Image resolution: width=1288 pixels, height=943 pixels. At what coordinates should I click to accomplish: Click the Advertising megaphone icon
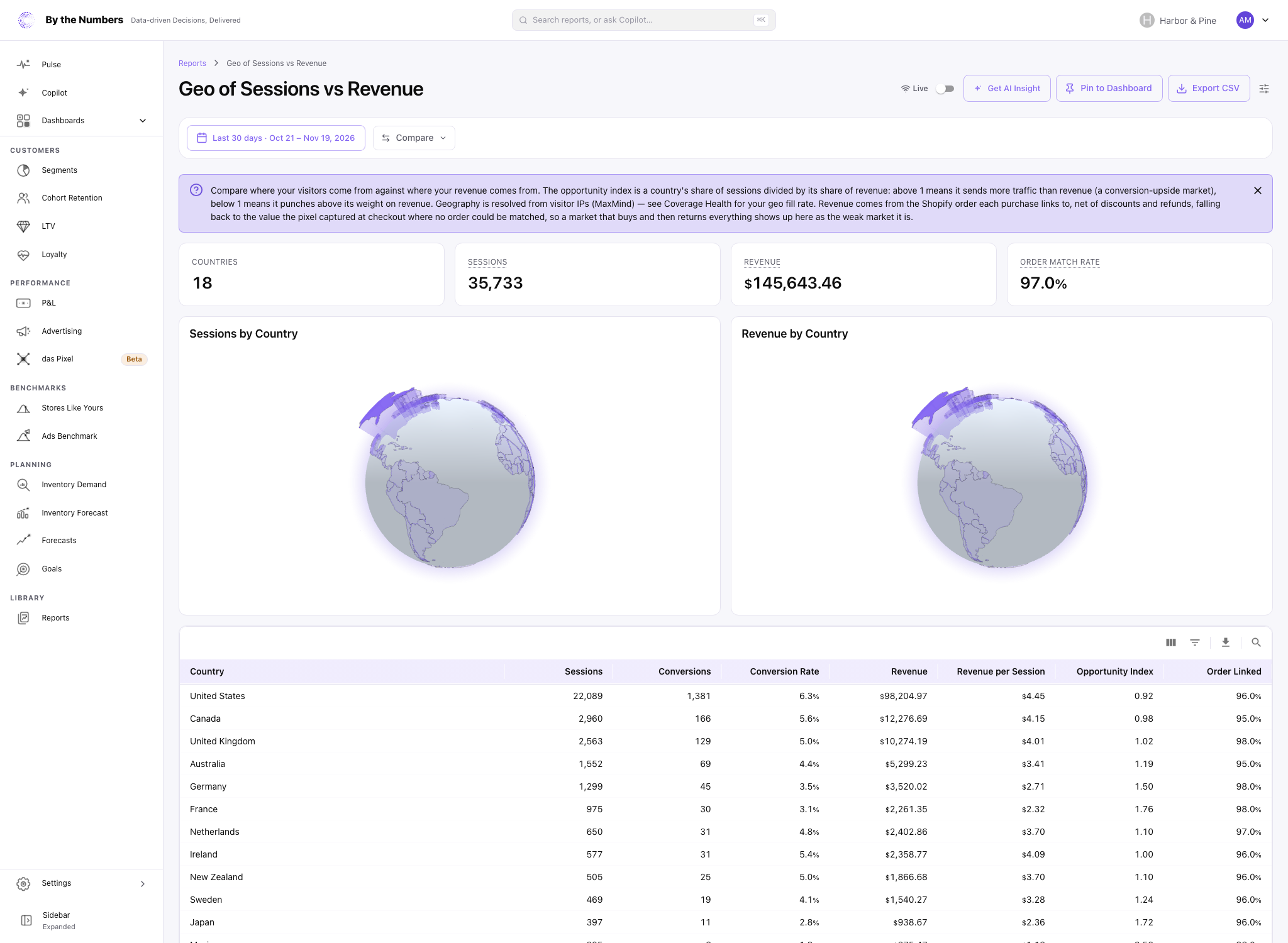[x=23, y=331]
